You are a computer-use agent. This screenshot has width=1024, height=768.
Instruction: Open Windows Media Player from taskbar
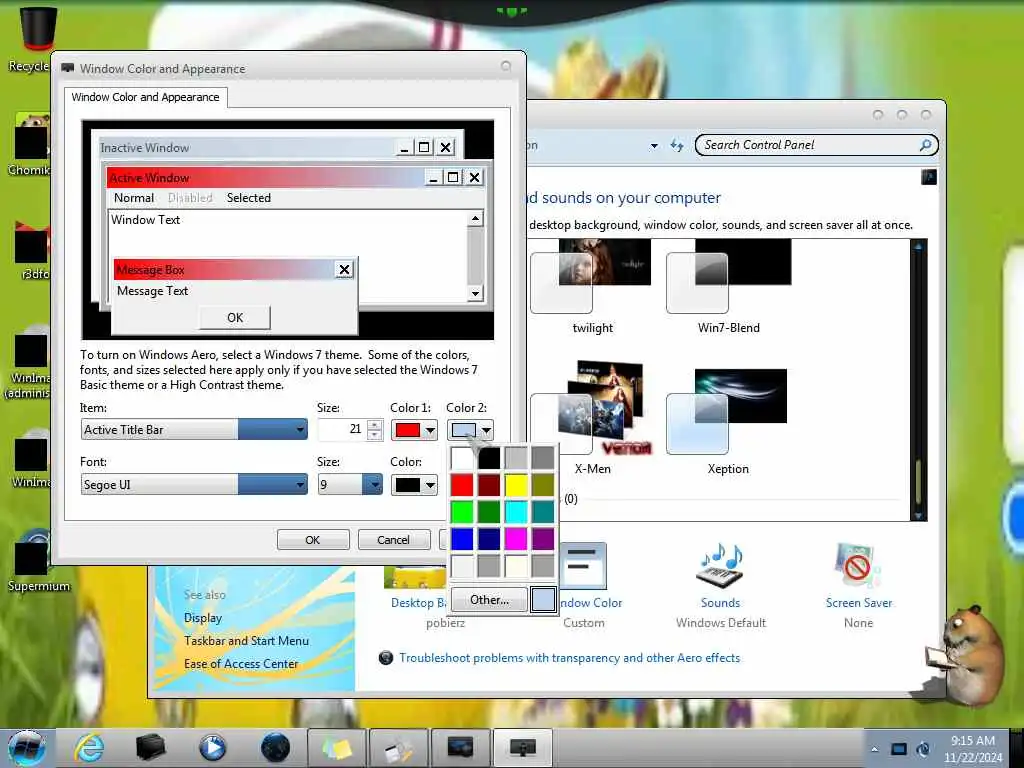tap(212, 748)
